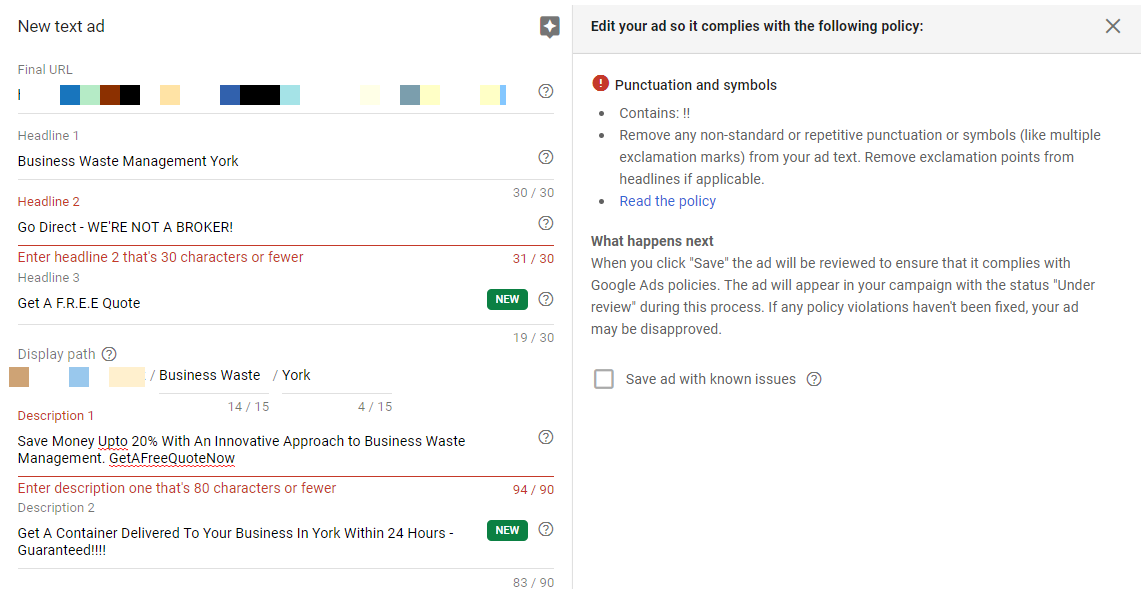Edit the Headline 1 text field
The height and width of the screenshot is (596, 1148).
(x=270, y=161)
